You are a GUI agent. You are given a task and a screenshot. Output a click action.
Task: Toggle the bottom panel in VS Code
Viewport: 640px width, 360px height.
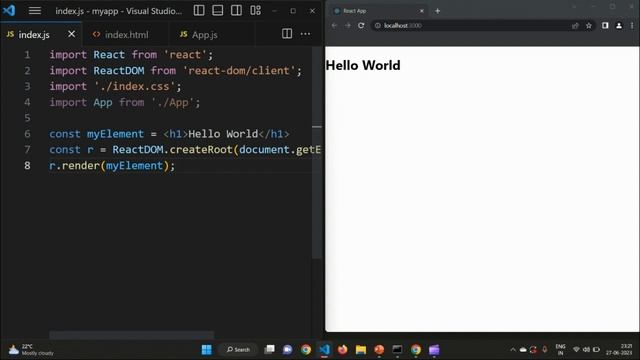click(x=218, y=11)
